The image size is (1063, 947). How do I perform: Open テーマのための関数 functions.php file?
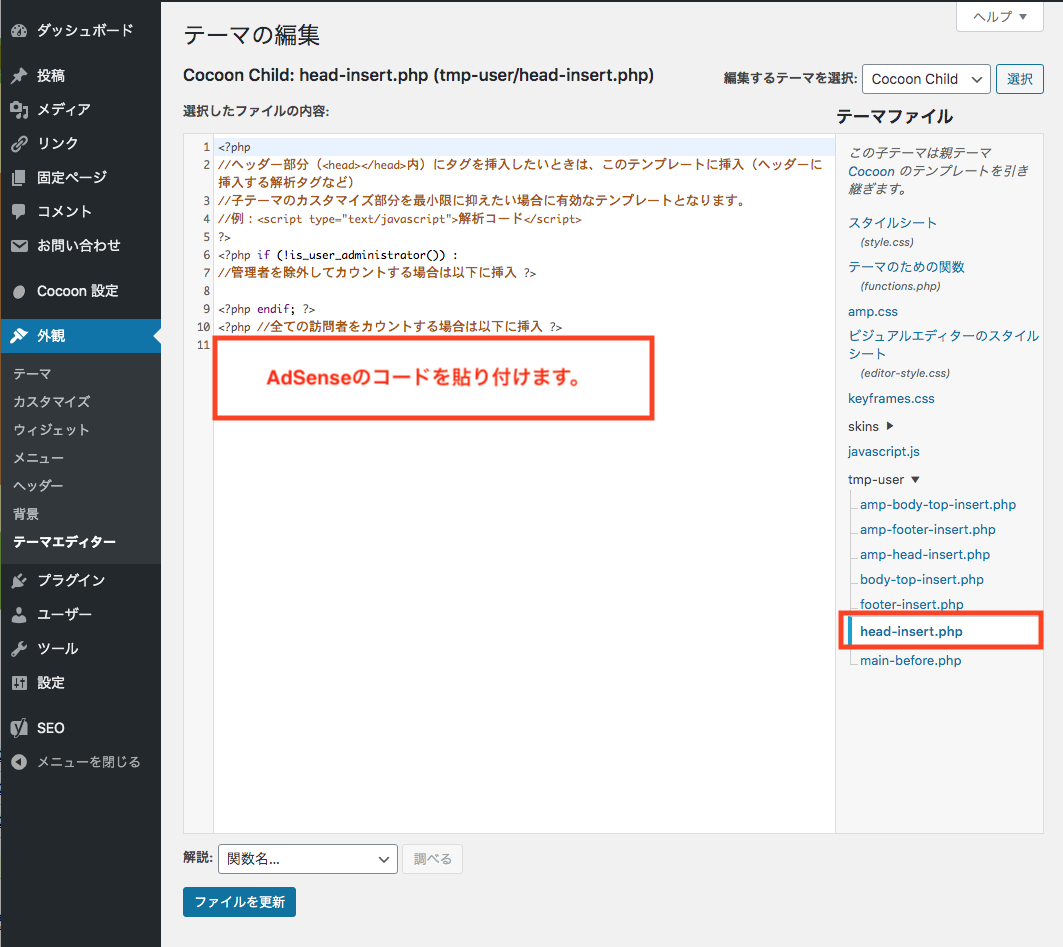click(906, 267)
